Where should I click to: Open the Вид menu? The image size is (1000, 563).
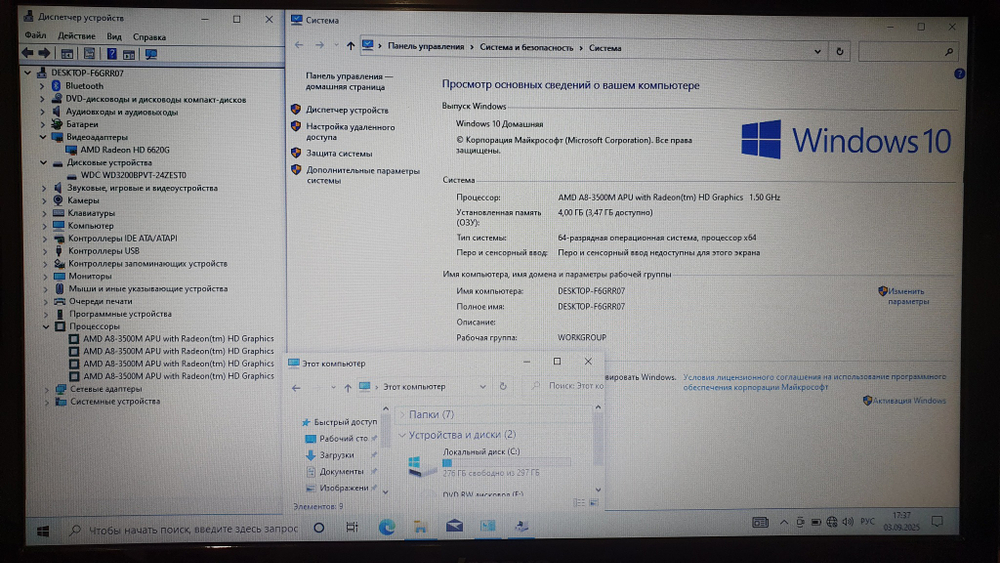pos(114,36)
